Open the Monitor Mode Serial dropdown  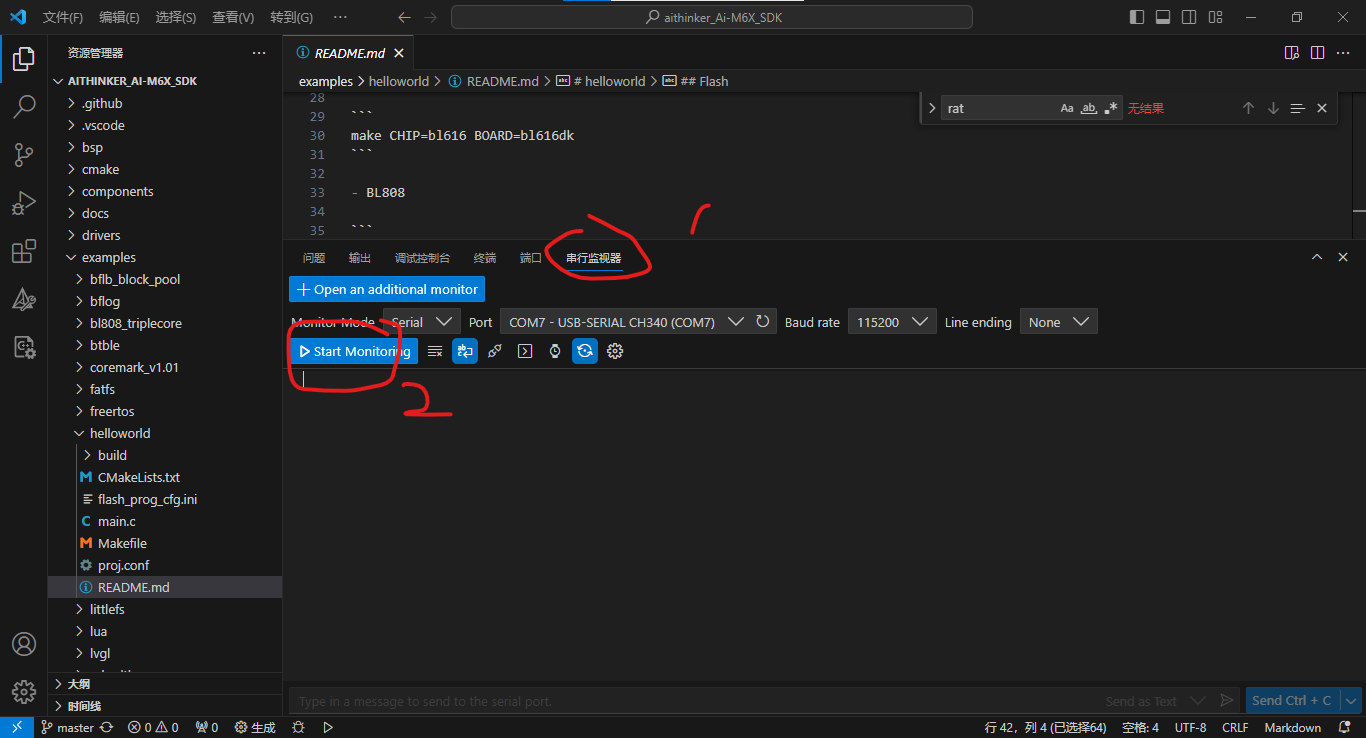click(421, 322)
